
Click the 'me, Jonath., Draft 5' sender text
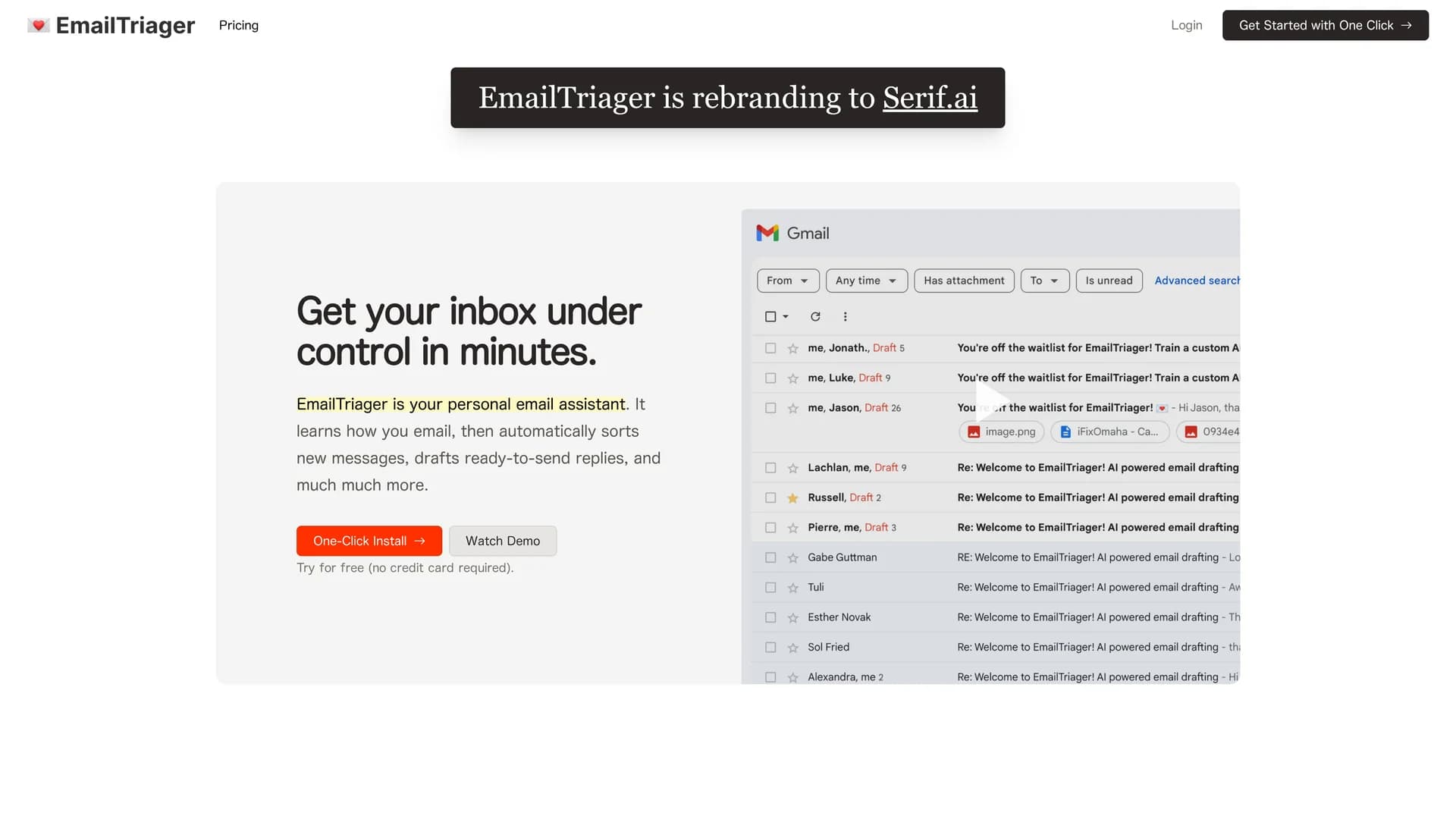855,348
